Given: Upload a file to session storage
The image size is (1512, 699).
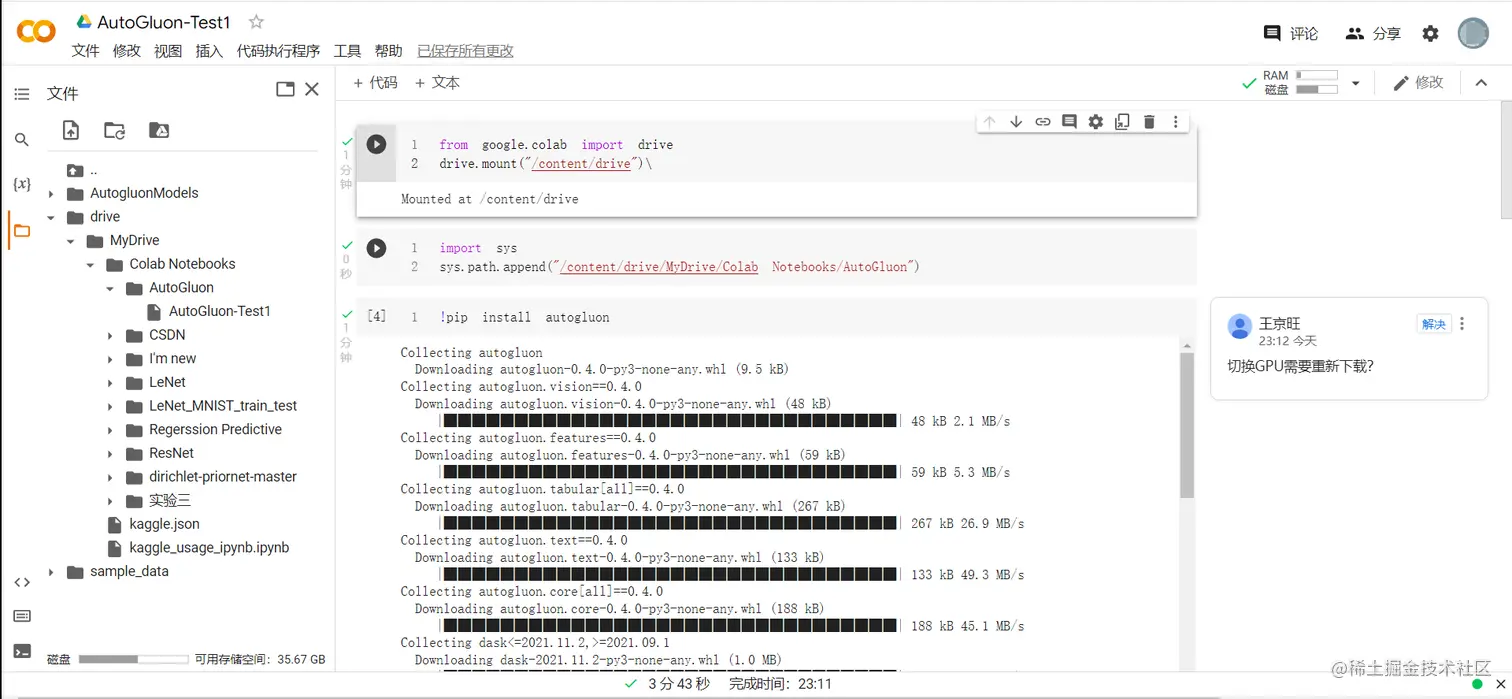Looking at the screenshot, I should pos(71,130).
